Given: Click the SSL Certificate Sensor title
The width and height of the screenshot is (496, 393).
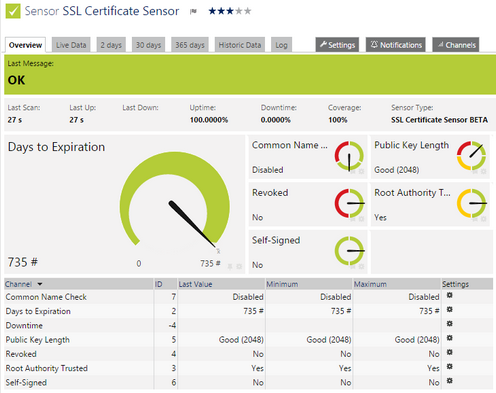Looking at the screenshot, I should (121, 11).
